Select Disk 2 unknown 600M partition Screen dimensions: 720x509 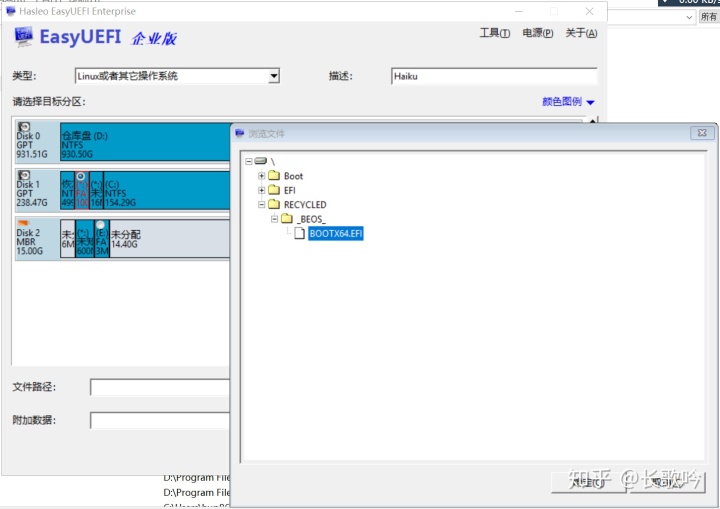click(84, 239)
